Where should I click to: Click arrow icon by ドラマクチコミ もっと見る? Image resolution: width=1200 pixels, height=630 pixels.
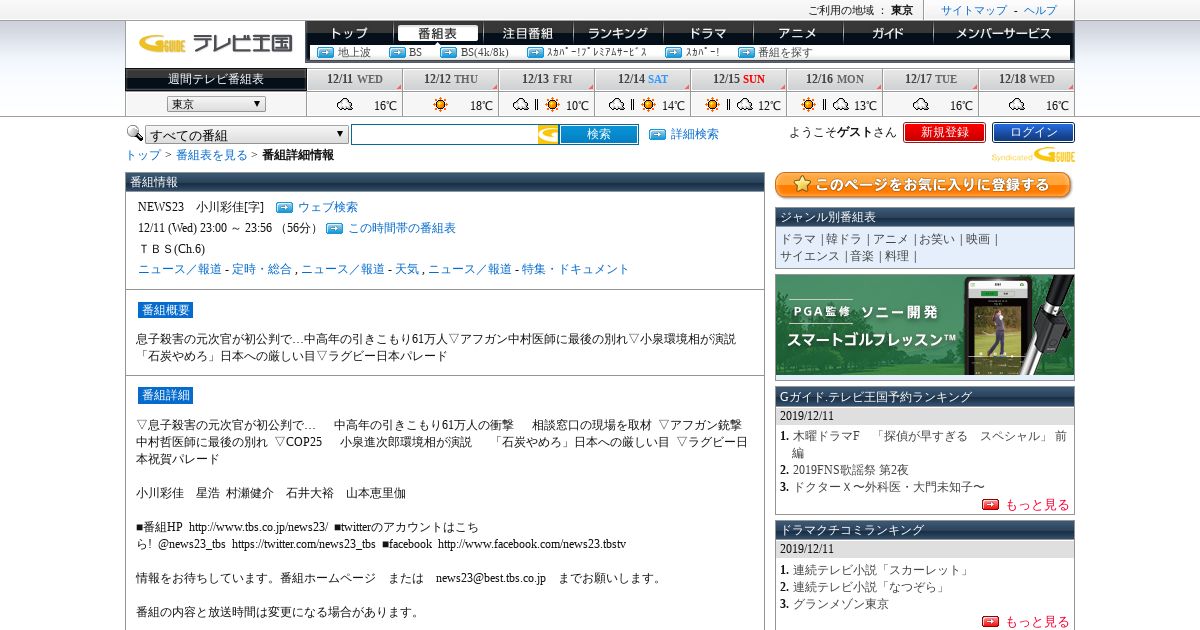990,622
